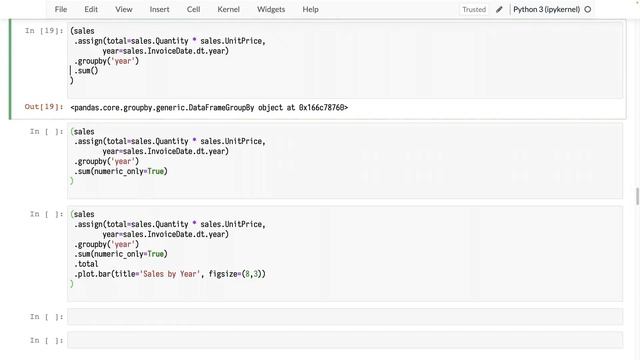This screenshot has height=360, width=640.
Task: Open the Help menu
Action: pos(310,9)
